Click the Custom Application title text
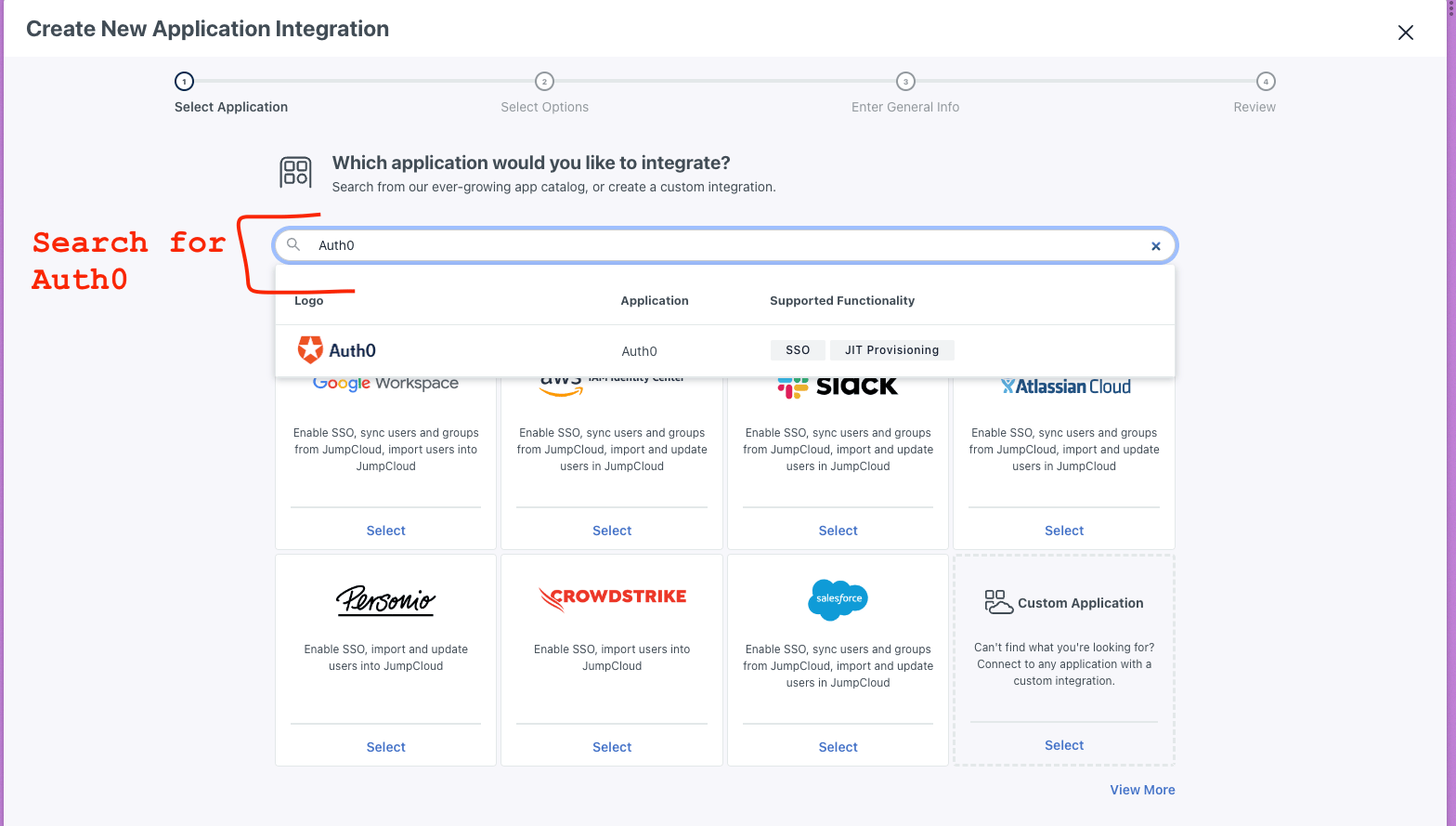 [1081, 603]
